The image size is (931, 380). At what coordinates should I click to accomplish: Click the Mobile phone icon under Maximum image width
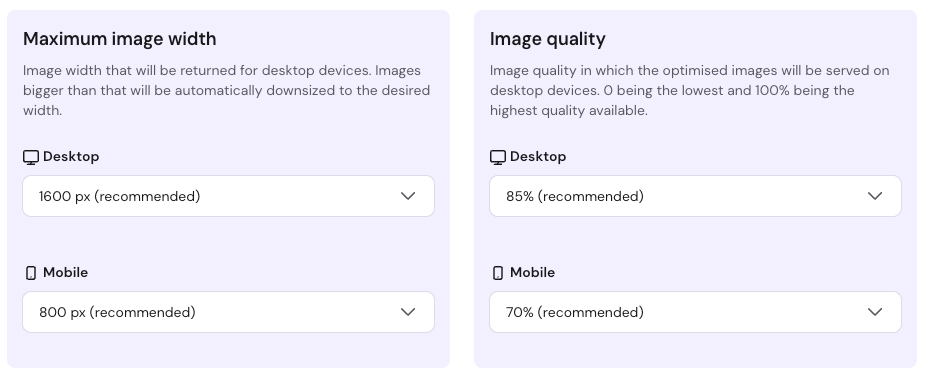31,273
